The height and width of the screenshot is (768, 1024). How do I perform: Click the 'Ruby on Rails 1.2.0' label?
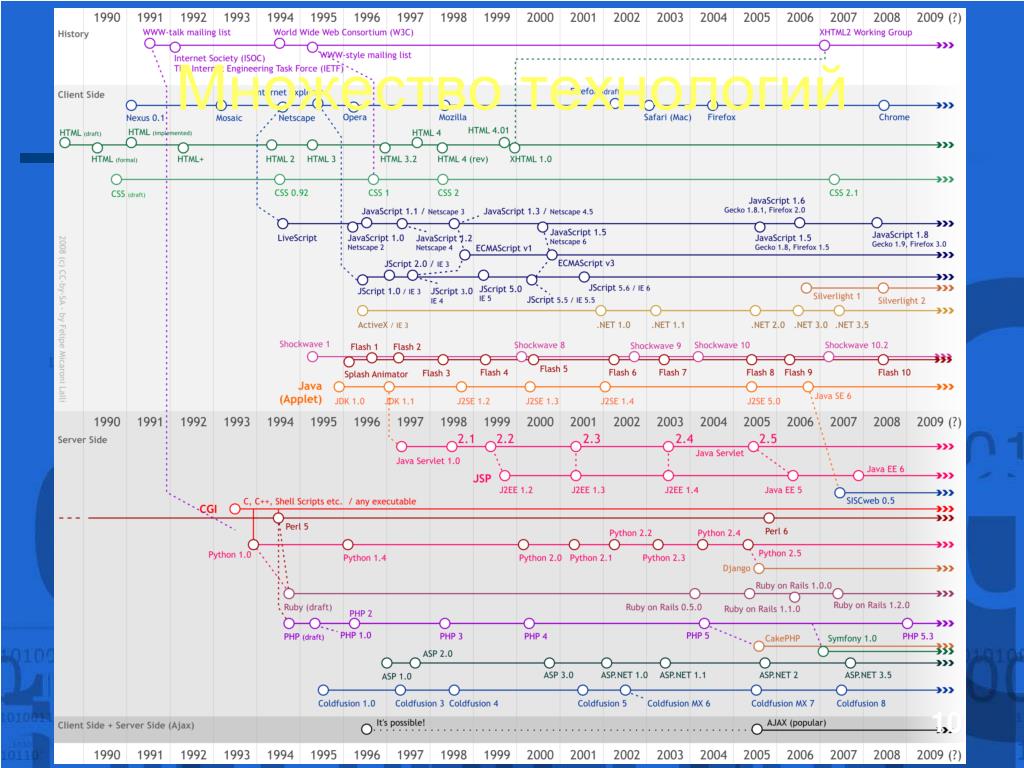(871, 605)
